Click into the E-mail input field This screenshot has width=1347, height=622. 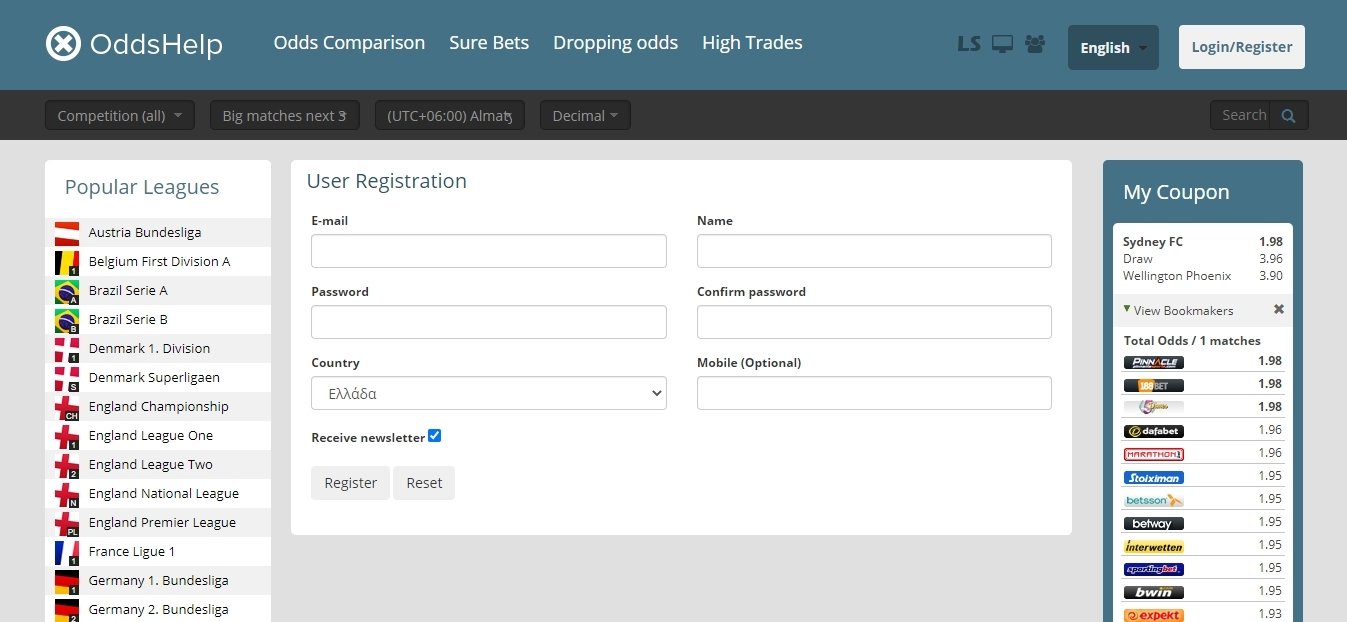488,251
